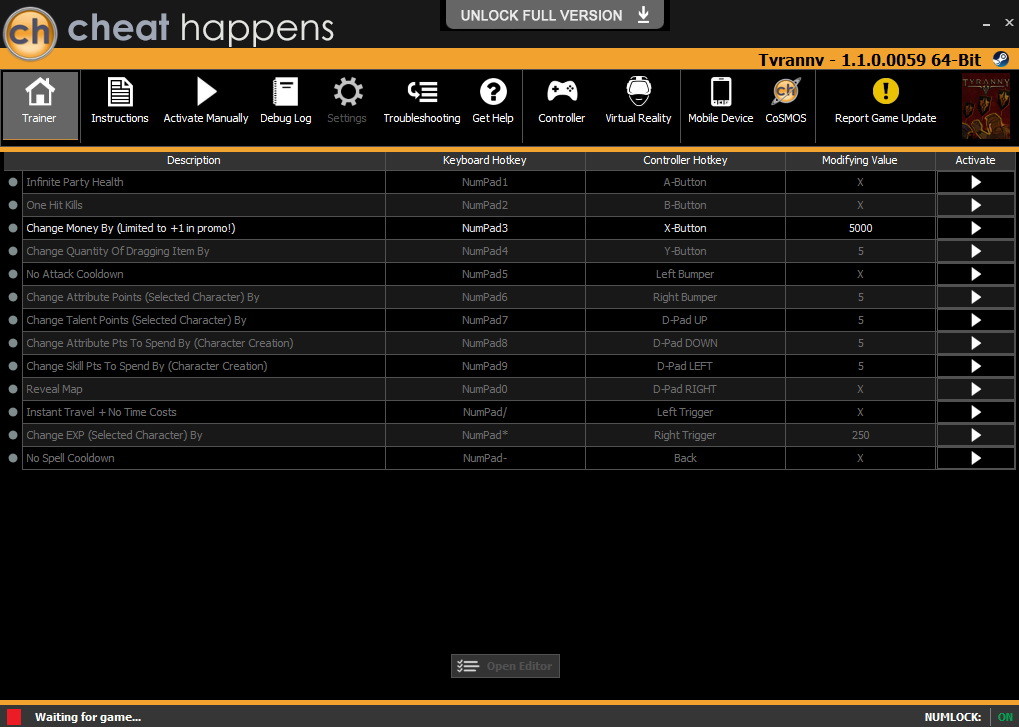Viewport: 1019px width, 727px height.
Task: Toggle status dot for One Hit Kills
Action: point(12,205)
